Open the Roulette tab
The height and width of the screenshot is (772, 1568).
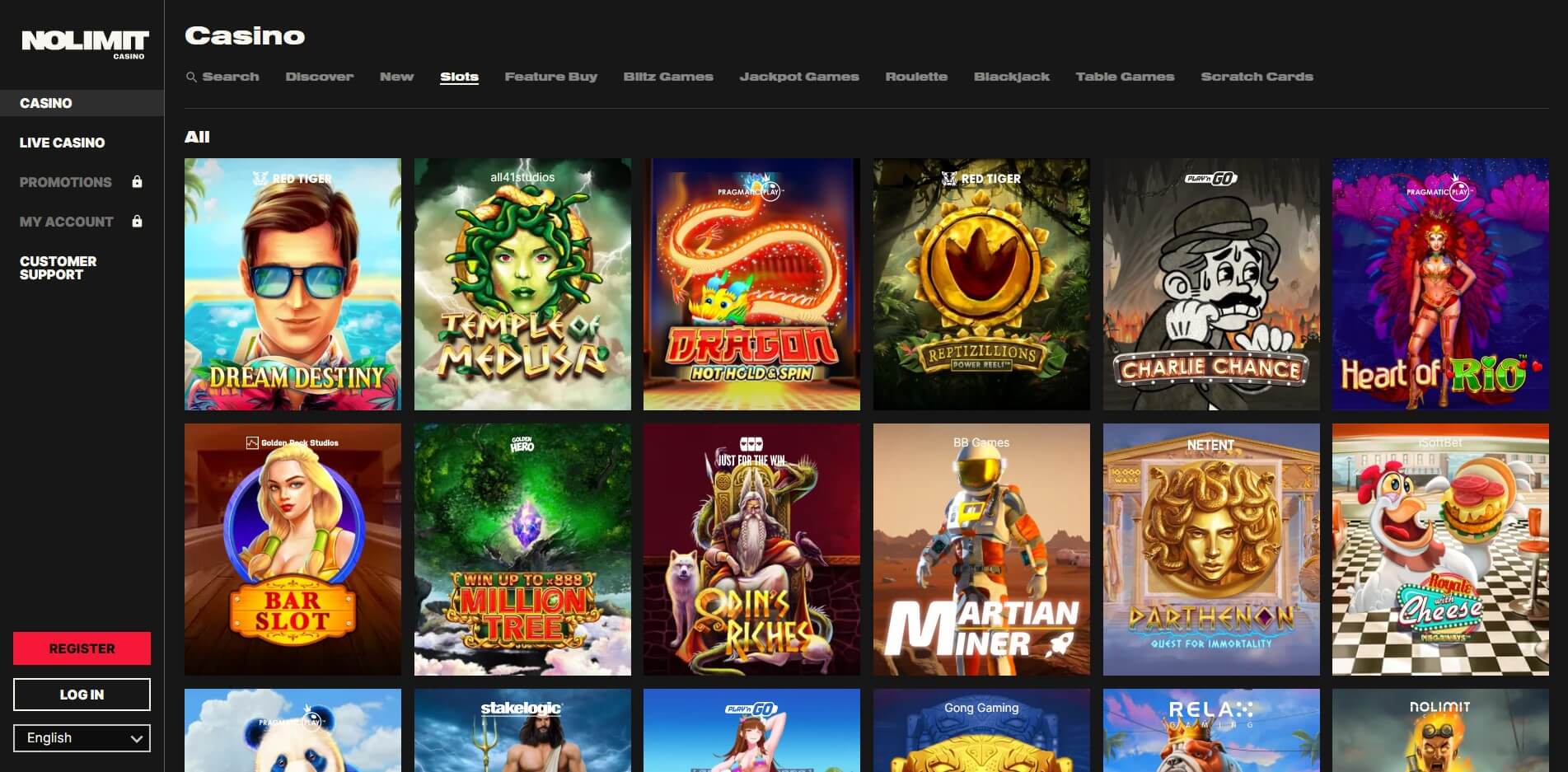pyautogui.click(x=916, y=77)
